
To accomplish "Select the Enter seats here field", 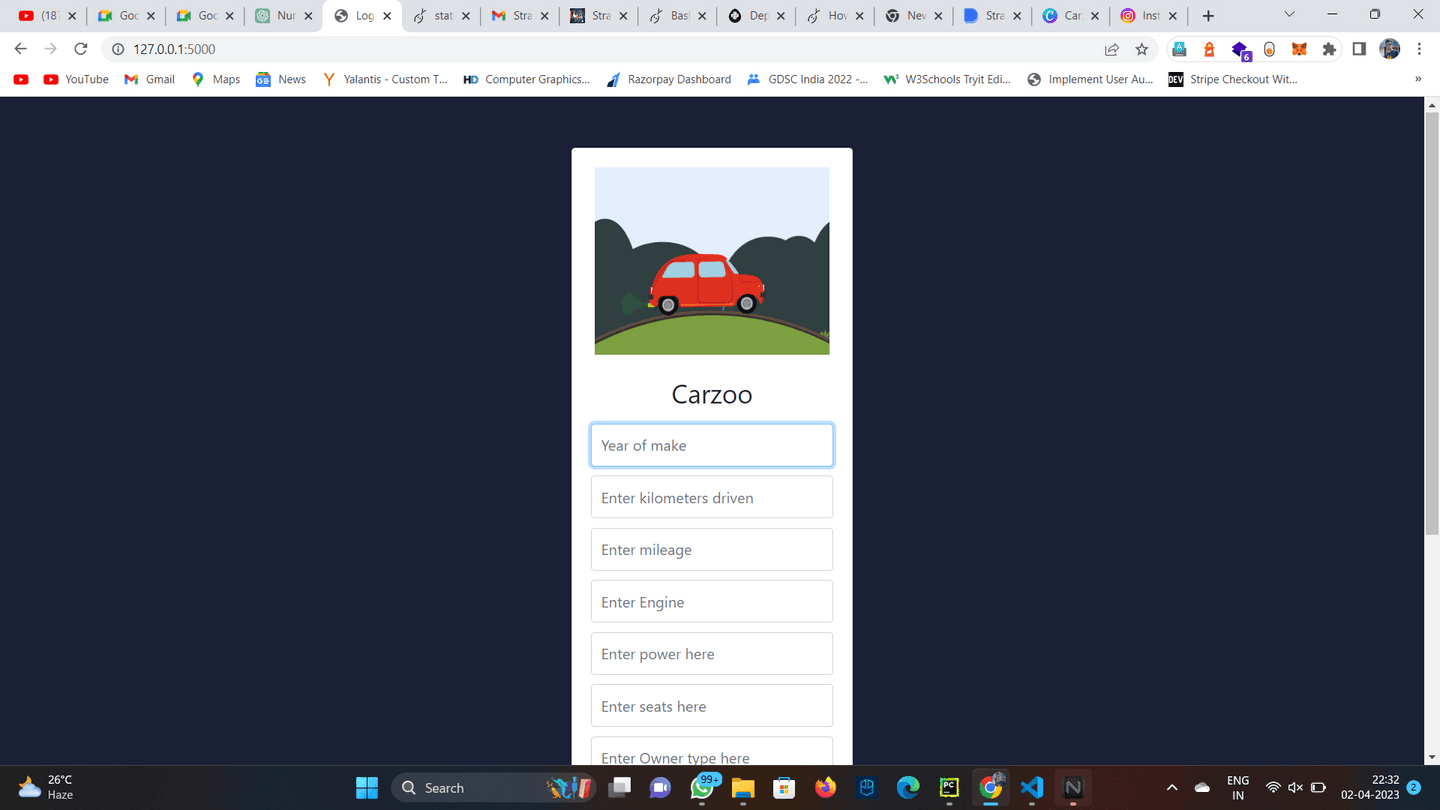I will [x=712, y=705].
